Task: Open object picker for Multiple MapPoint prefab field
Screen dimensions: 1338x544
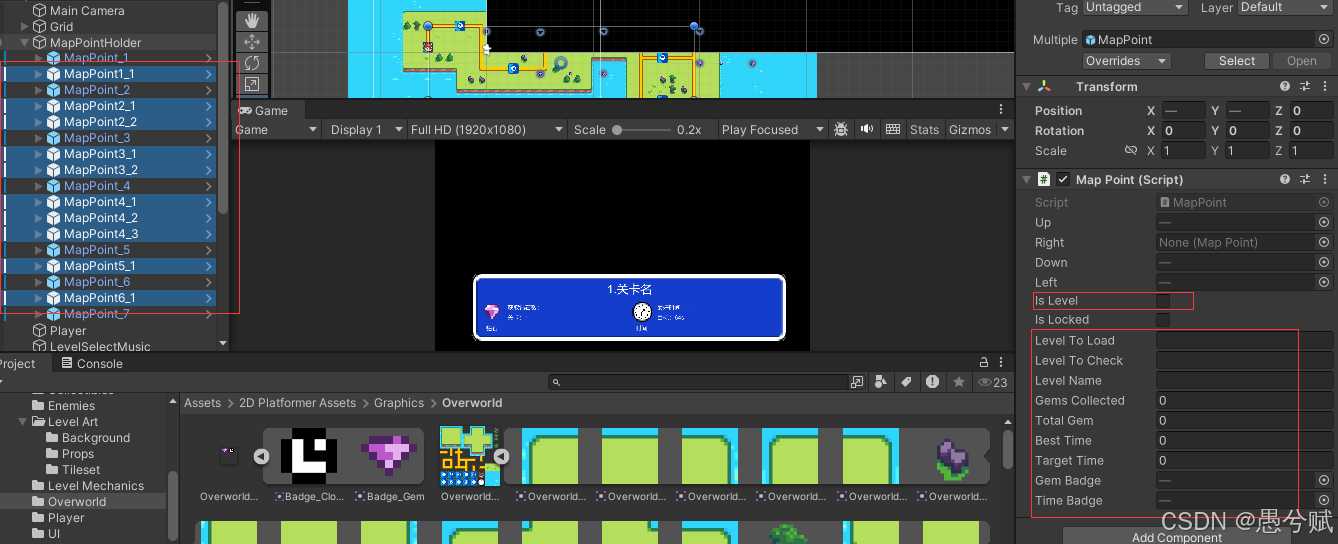Action: [x=1324, y=40]
